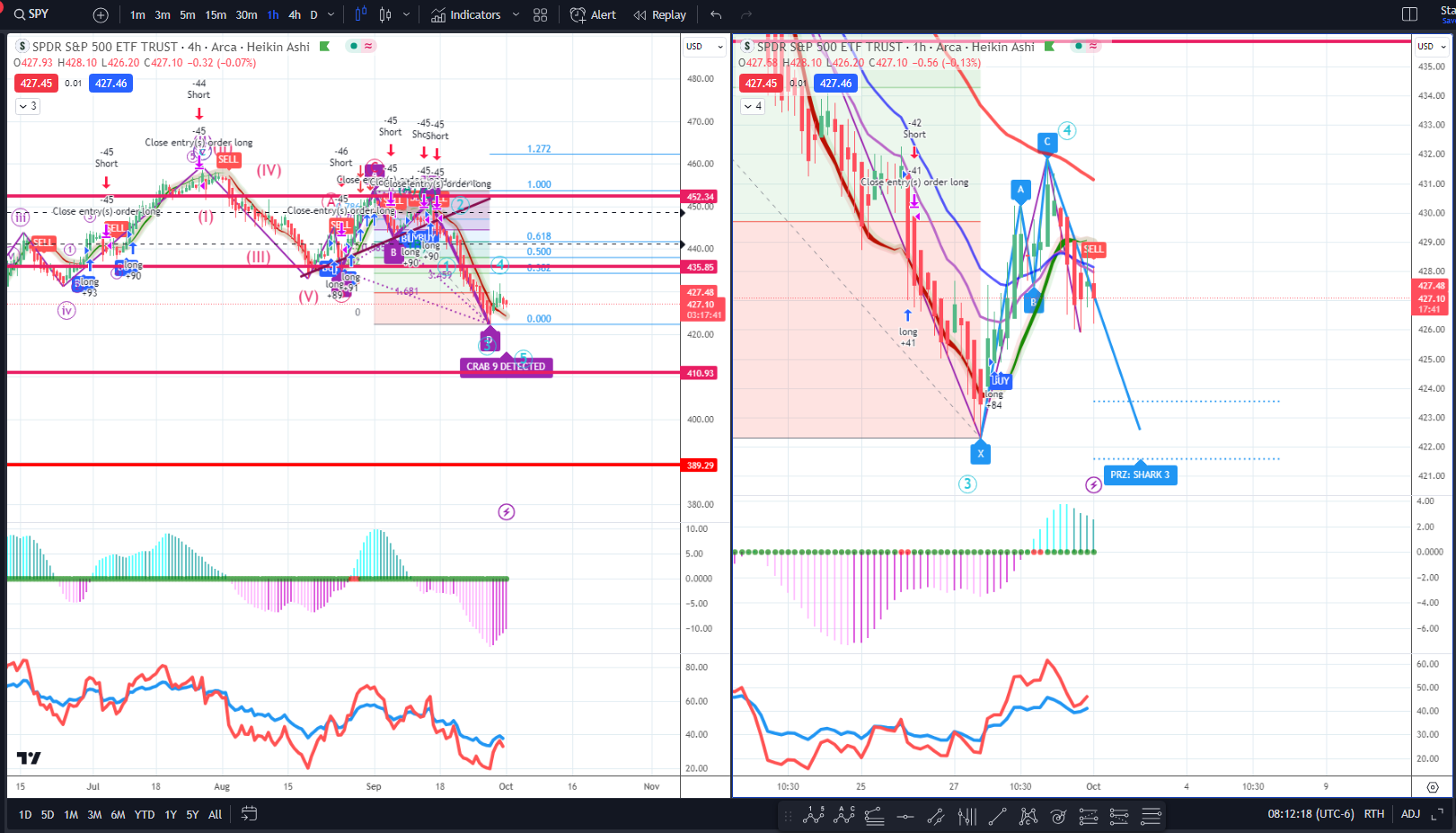Expand right chart indicator legend (4)
Viewport: 1456px width, 833px height.
click(x=753, y=106)
